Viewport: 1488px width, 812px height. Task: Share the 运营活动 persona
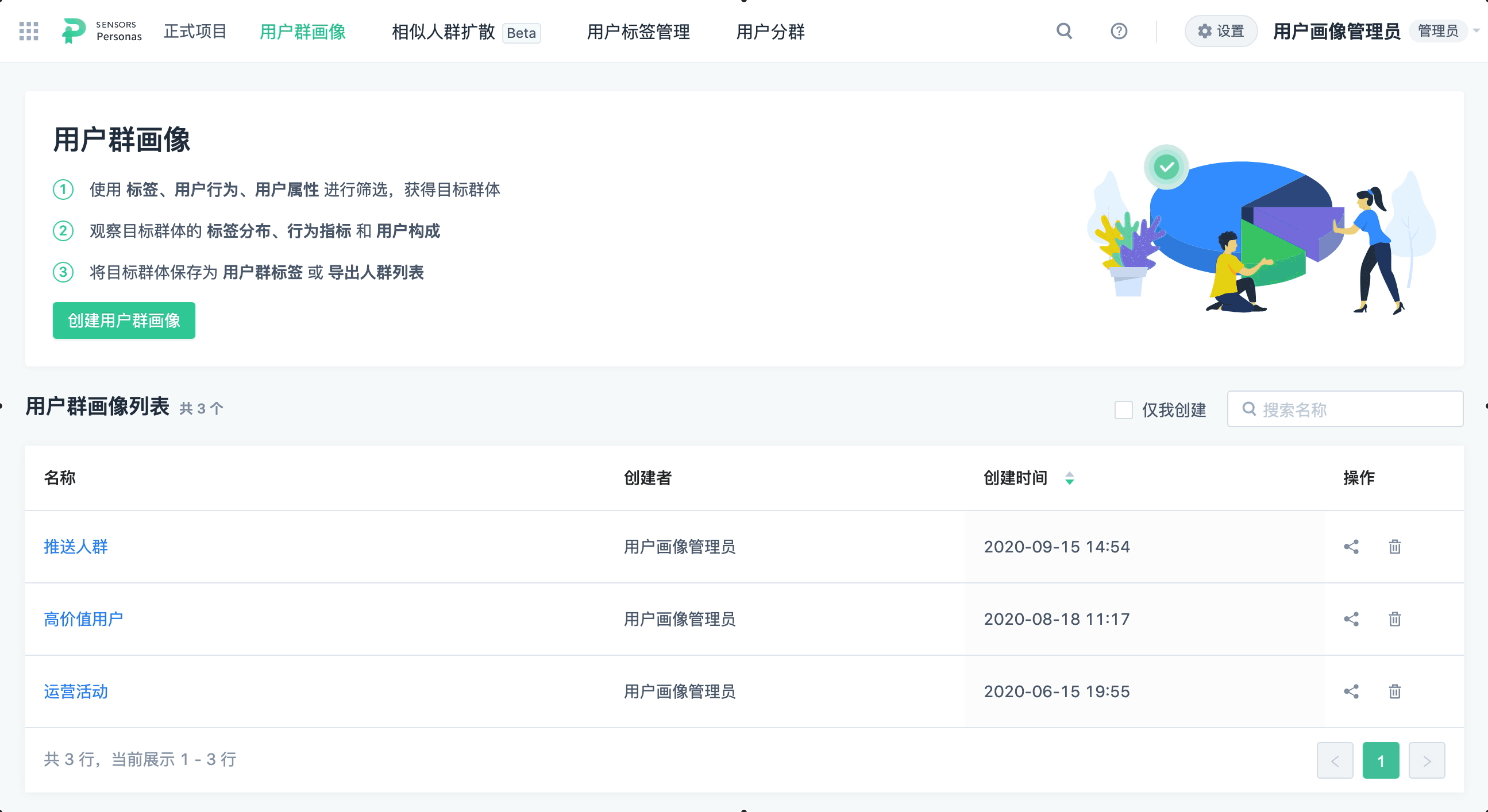(x=1351, y=691)
